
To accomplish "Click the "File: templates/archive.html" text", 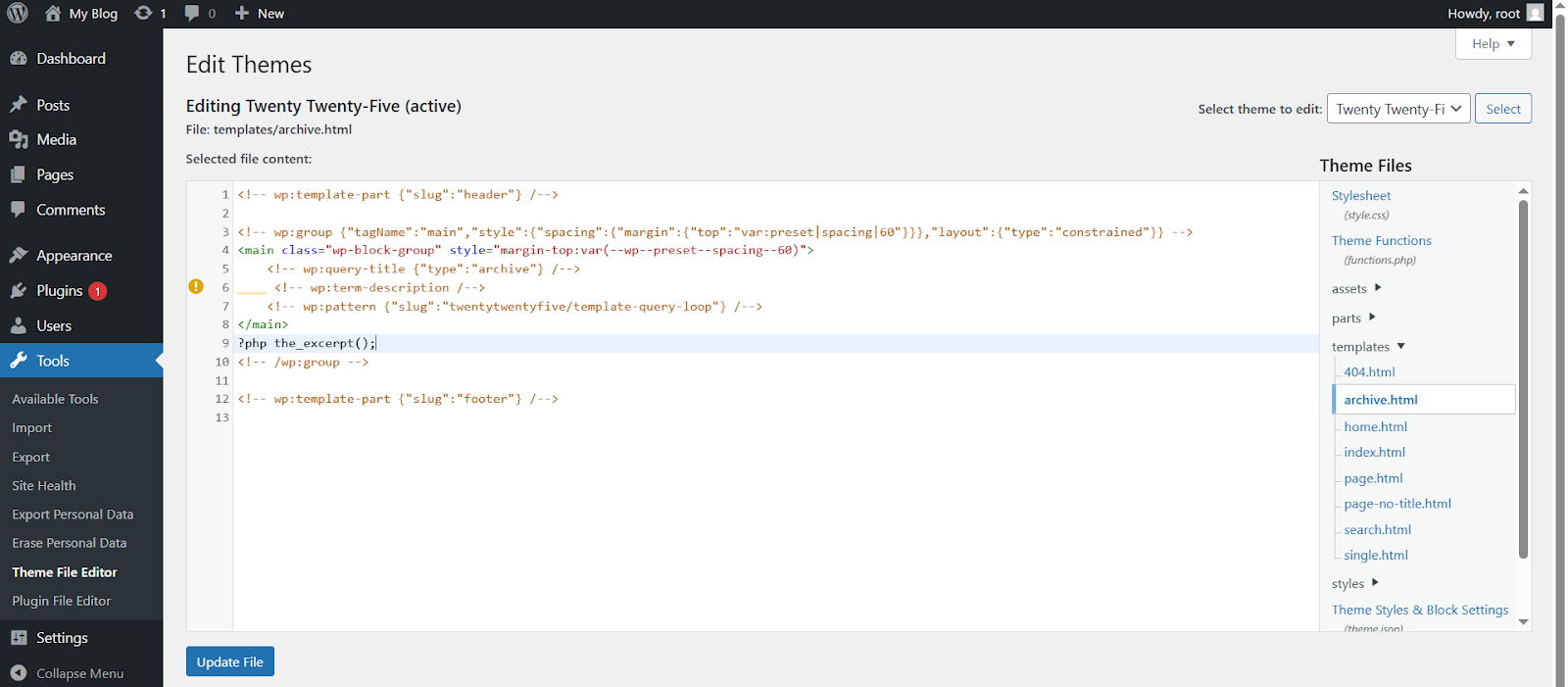I will pos(269,129).
